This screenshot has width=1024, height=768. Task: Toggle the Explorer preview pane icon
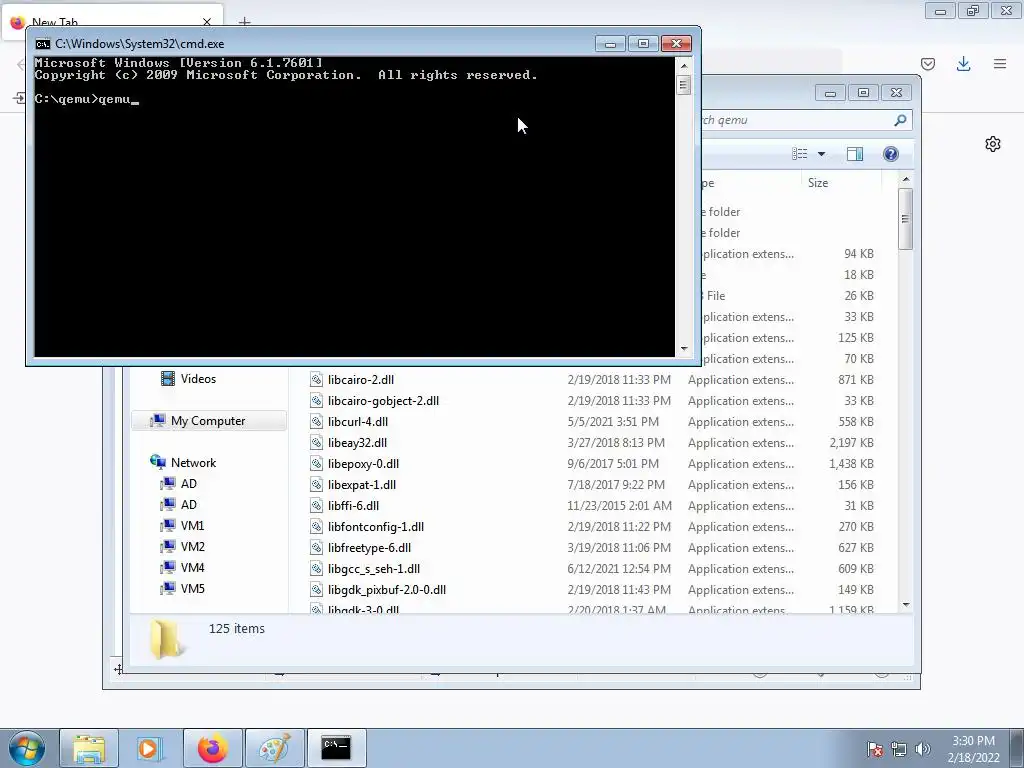(855, 154)
